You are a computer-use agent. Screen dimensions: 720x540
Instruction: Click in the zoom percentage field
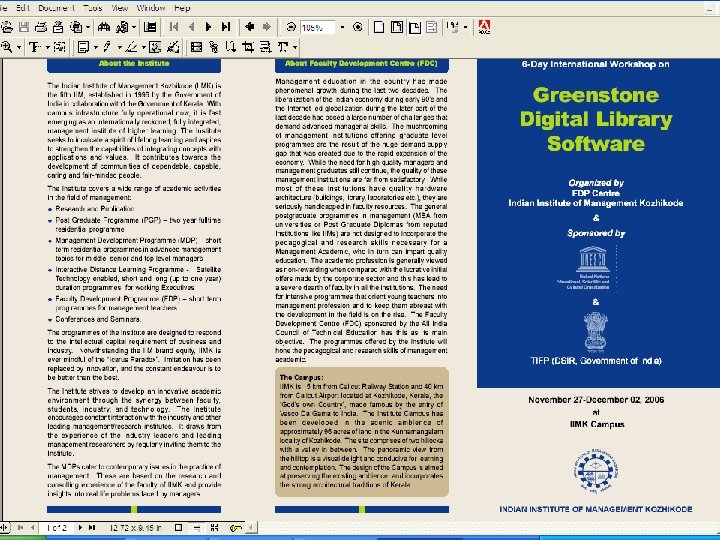click(318, 28)
